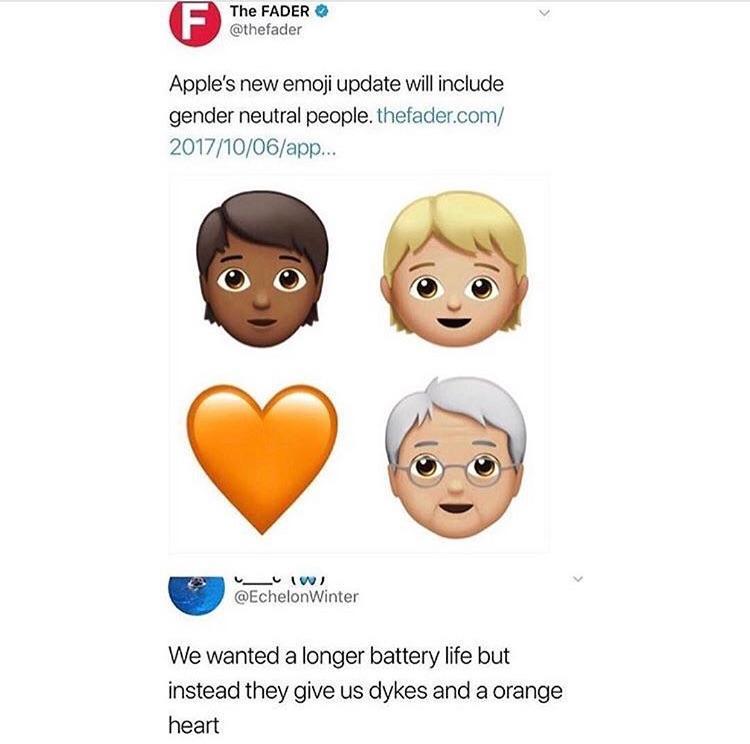
Task: Click the "gender neutral people." tweet text
Action: [271, 116]
